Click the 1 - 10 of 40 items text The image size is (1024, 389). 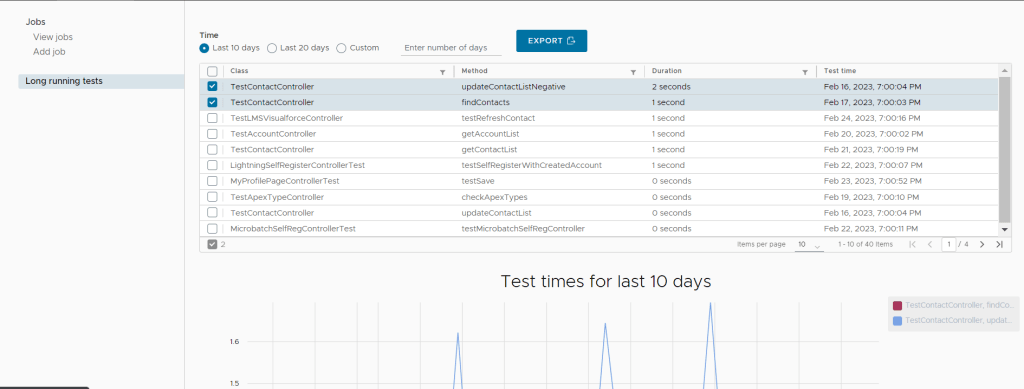(865, 244)
